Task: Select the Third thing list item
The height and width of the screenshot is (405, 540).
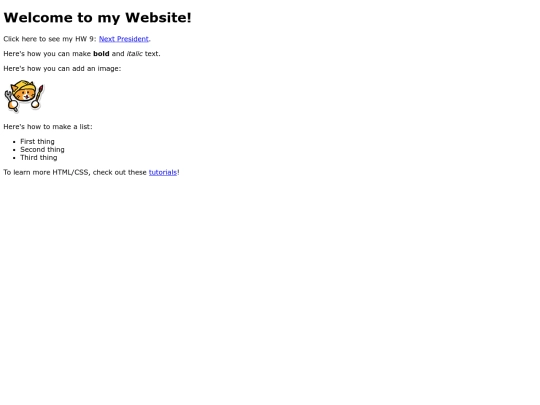Action: coord(39,157)
